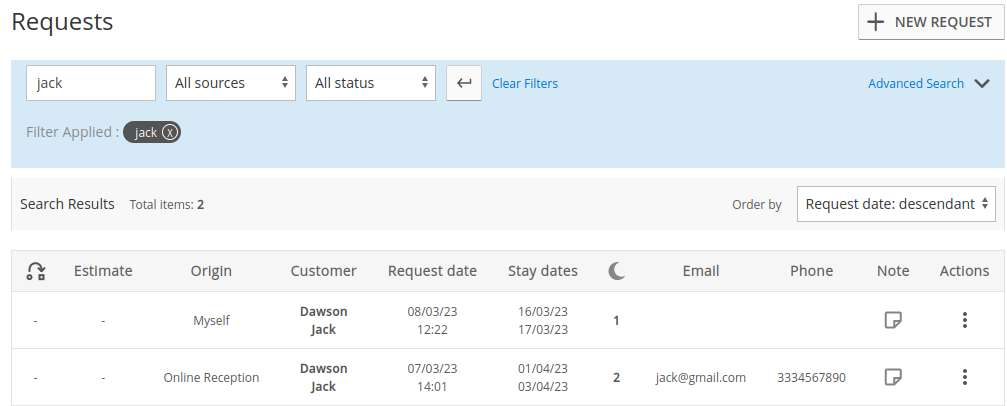Open first Dawson Jack customer entry

[324, 320]
